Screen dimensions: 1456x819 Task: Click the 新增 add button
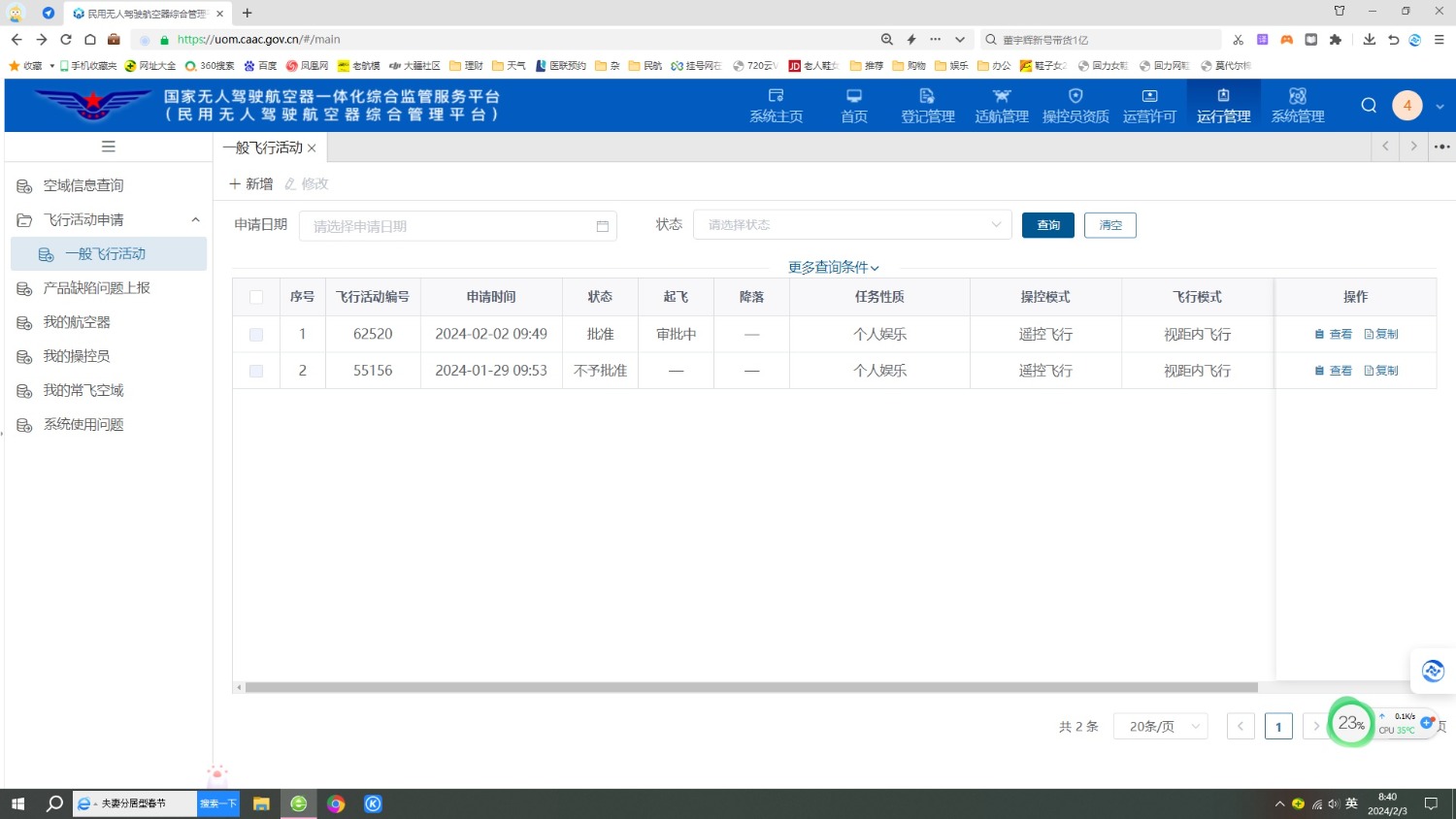coord(251,183)
